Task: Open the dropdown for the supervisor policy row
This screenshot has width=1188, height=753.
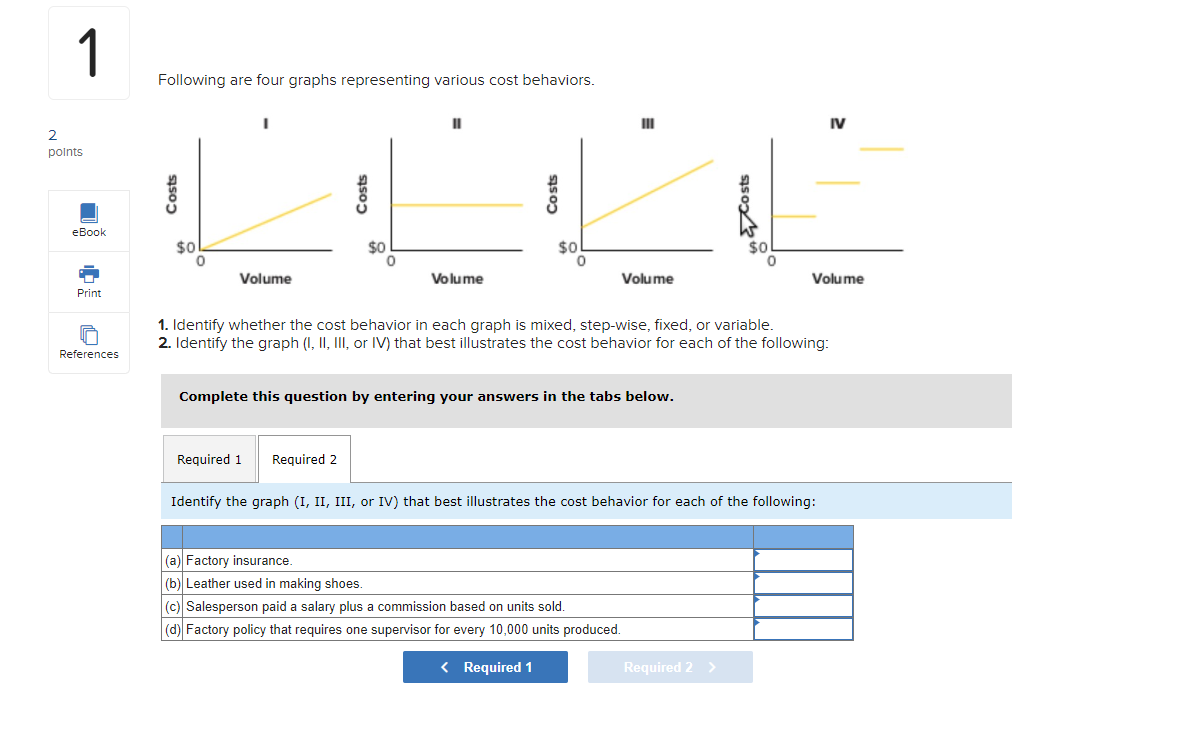Action: tap(803, 629)
